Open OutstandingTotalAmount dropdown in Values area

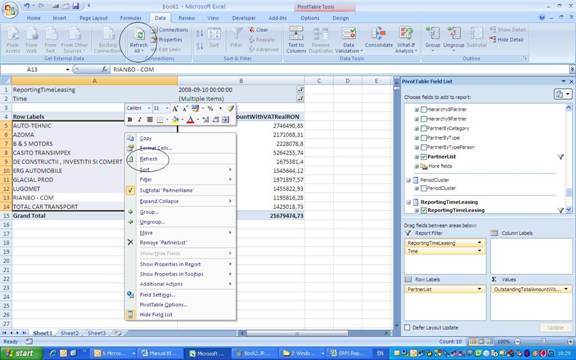[566, 289]
